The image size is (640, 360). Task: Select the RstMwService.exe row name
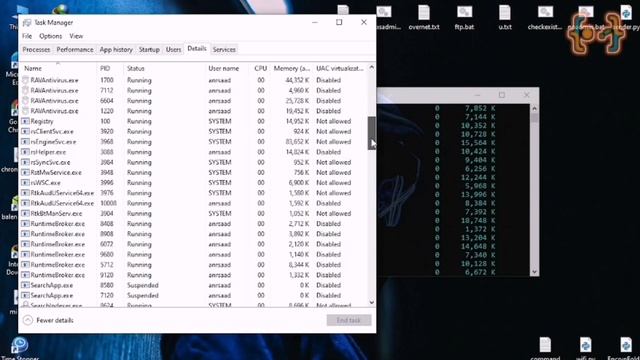click(56, 172)
